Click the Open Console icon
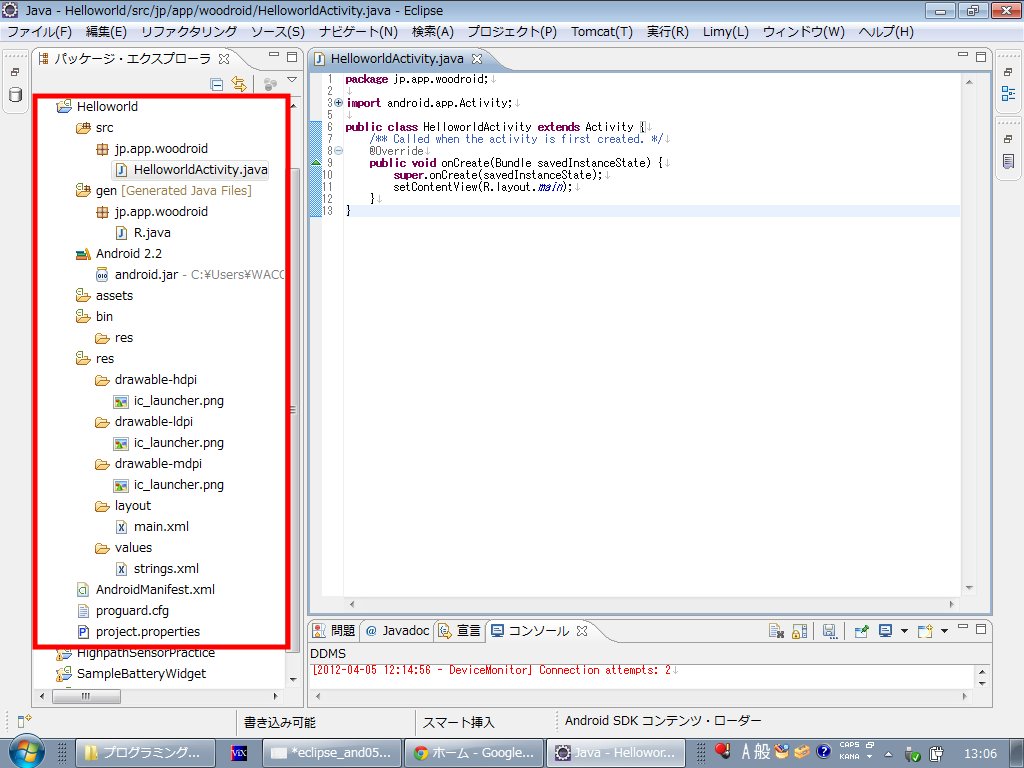This screenshot has height=768, width=1024. coord(925,631)
